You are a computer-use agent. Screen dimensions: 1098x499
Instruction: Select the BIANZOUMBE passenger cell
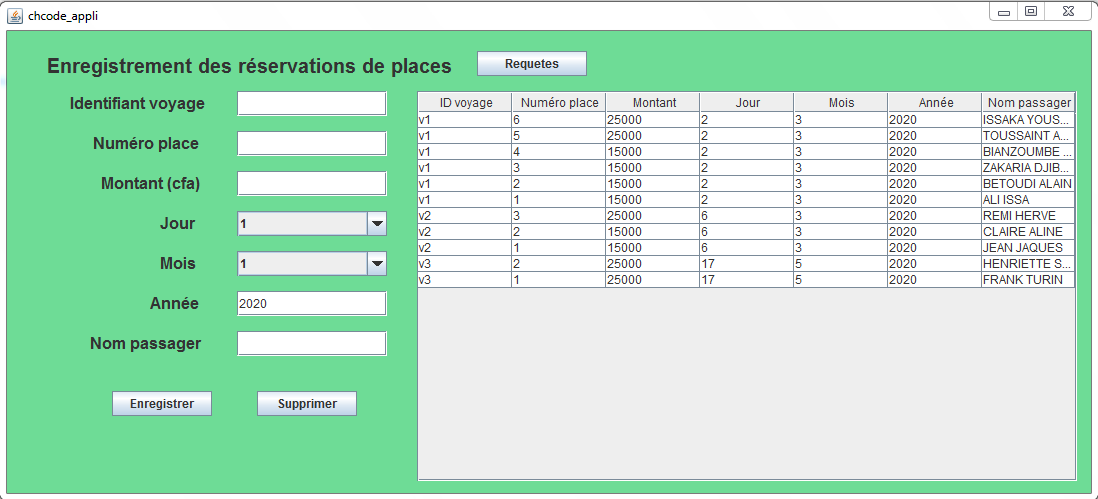point(1028,152)
